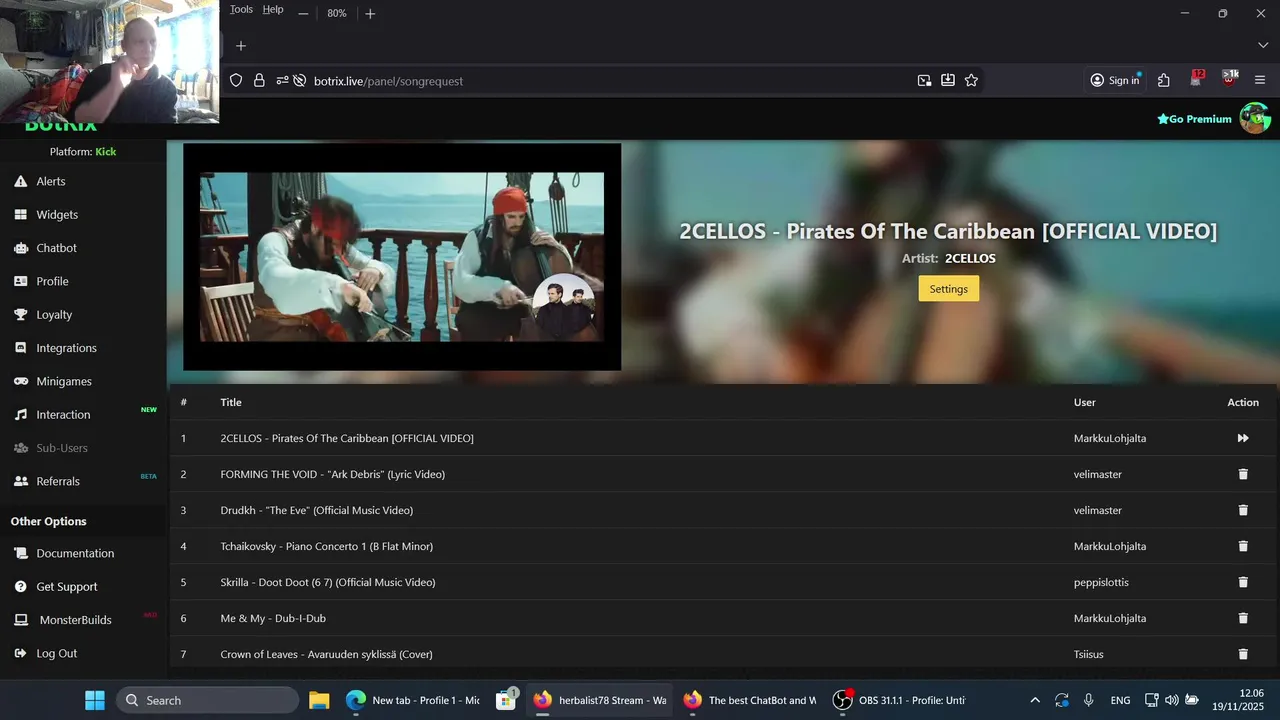Open the Alerts sidebar icon
Image resolution: width=1280 pixels, height=720 pixels.
tap(20, 181)
